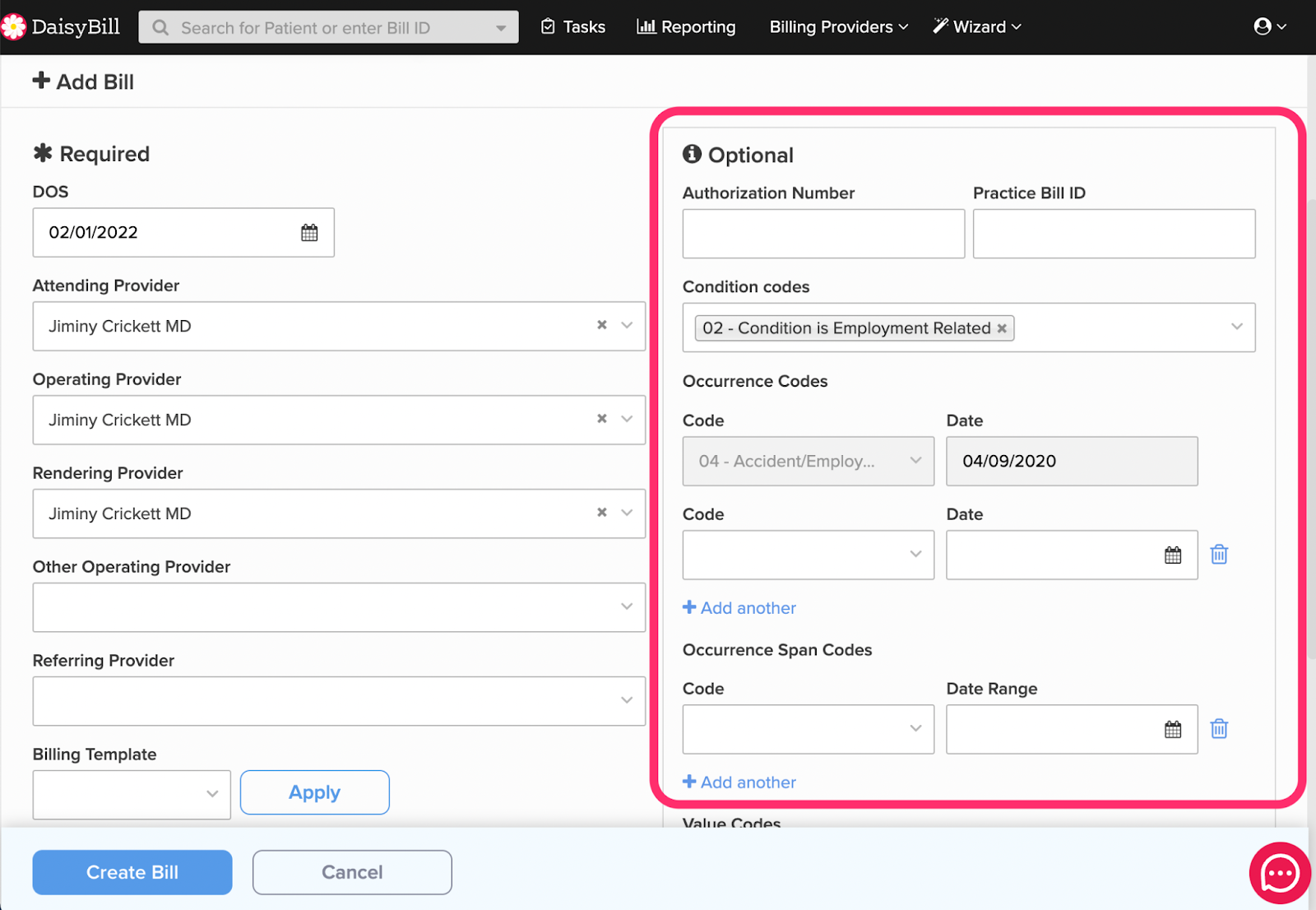Delete the Occurrence Span Code row
Image resolution: width=1316 pixels, height=910 pixels.
coord(1219,729)
